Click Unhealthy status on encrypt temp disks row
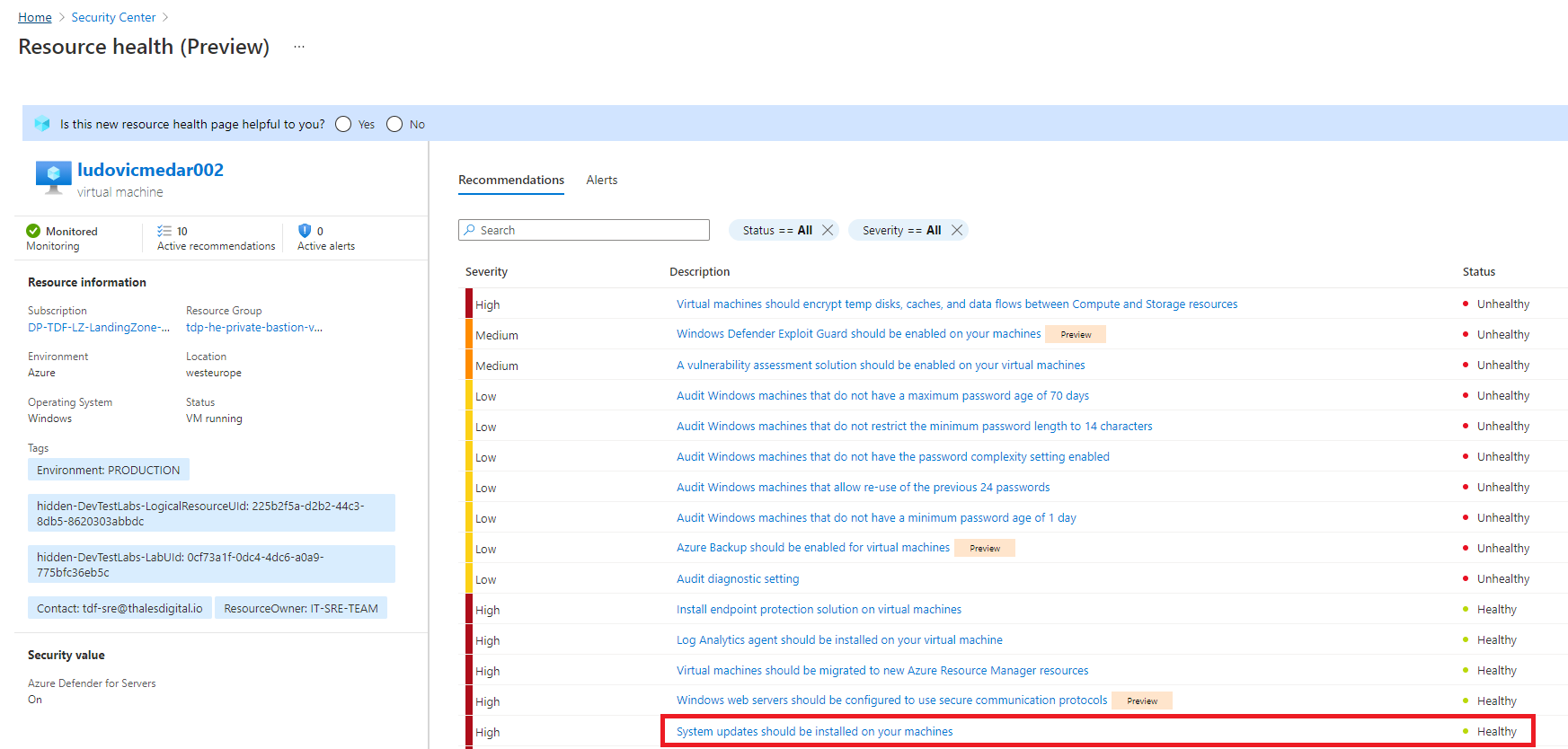This screenshot has width=1568, height=749. point(1502,304)
